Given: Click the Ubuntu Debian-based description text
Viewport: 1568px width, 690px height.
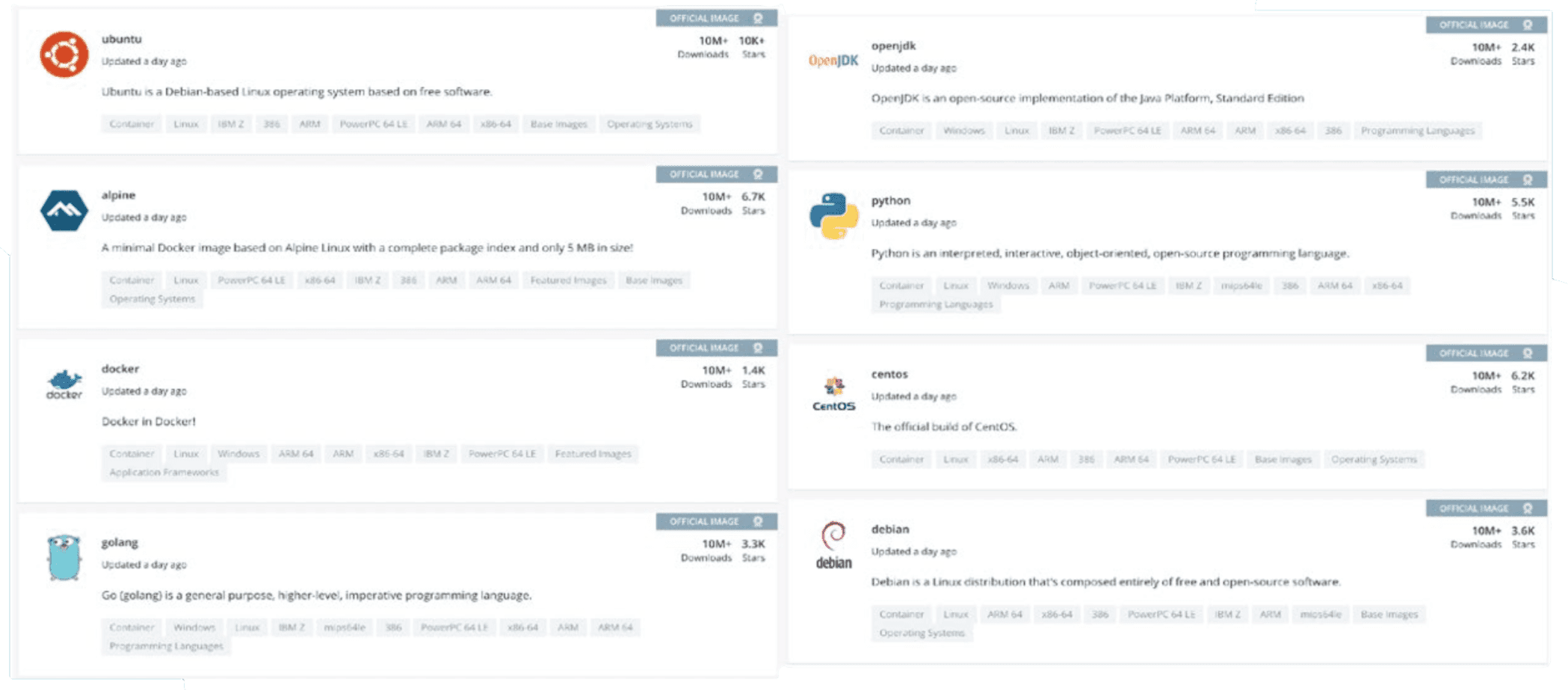Looking at the screenshot, I should pyautogui.click(x=297, y=92).
